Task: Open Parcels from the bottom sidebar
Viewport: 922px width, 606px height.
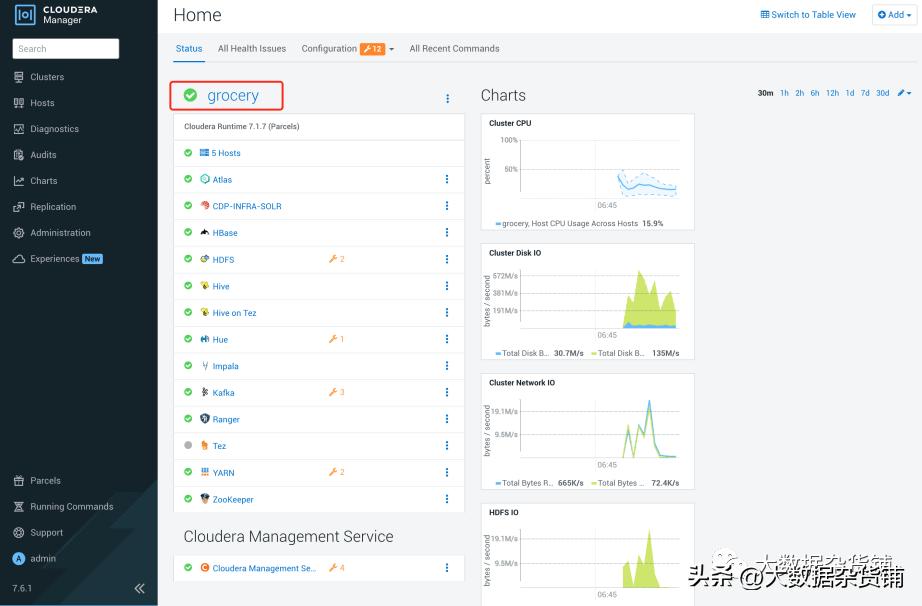Action: (46, 480)
